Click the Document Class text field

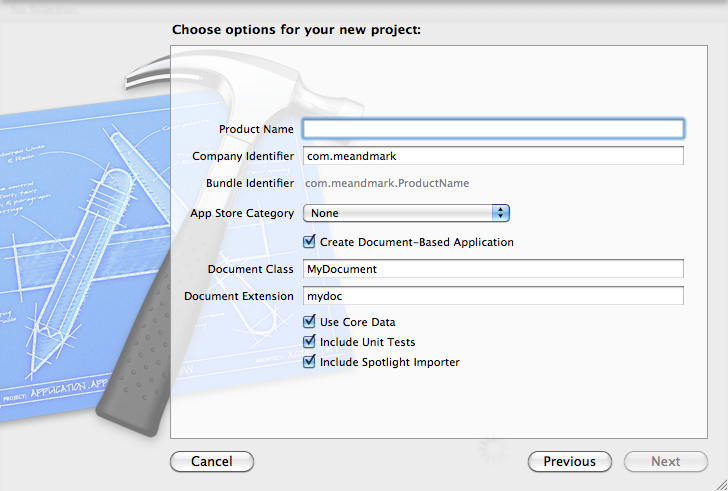point(493,269)
